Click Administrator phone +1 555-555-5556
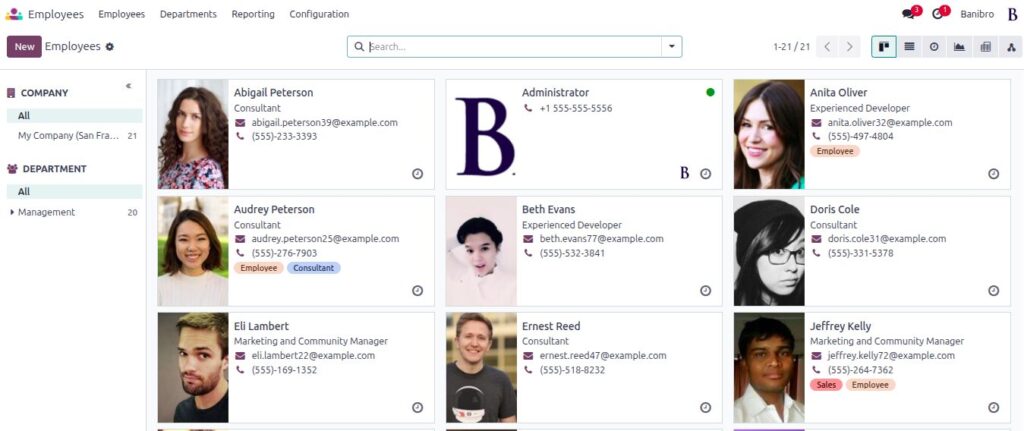Viewport: 1024px width, 431px height. [x=576, y=108]
